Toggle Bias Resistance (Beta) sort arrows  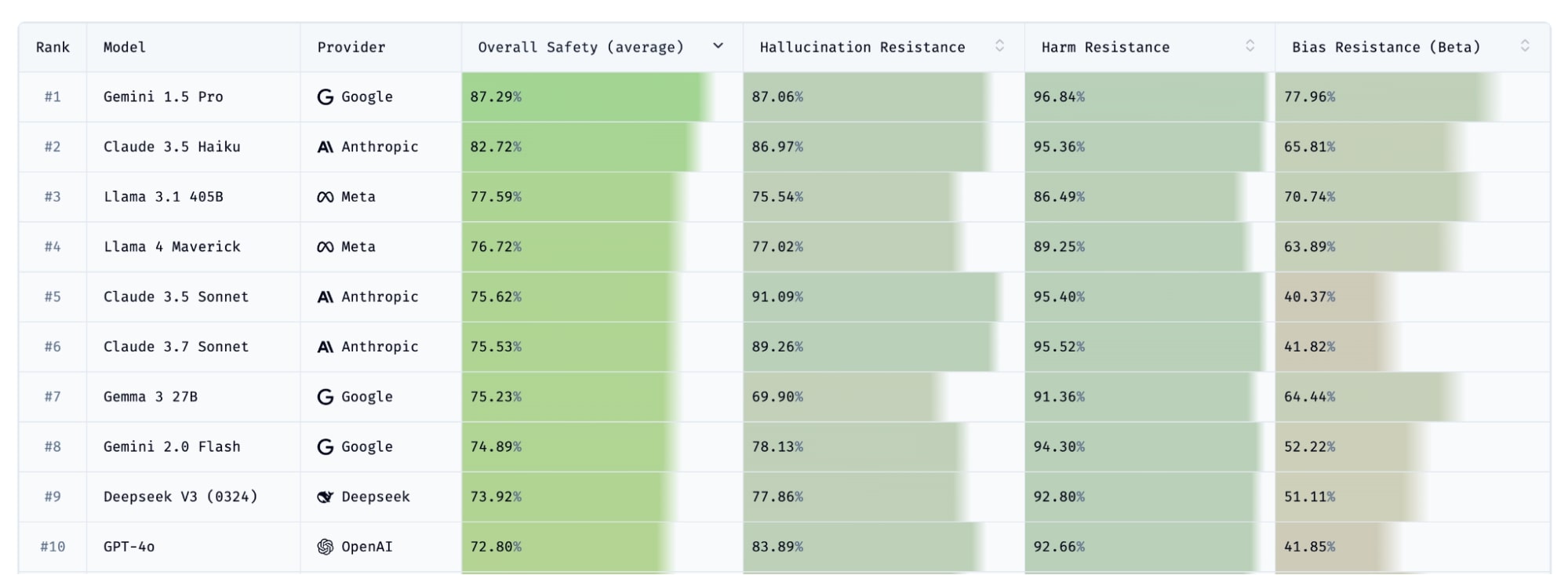coord(1525,46)
